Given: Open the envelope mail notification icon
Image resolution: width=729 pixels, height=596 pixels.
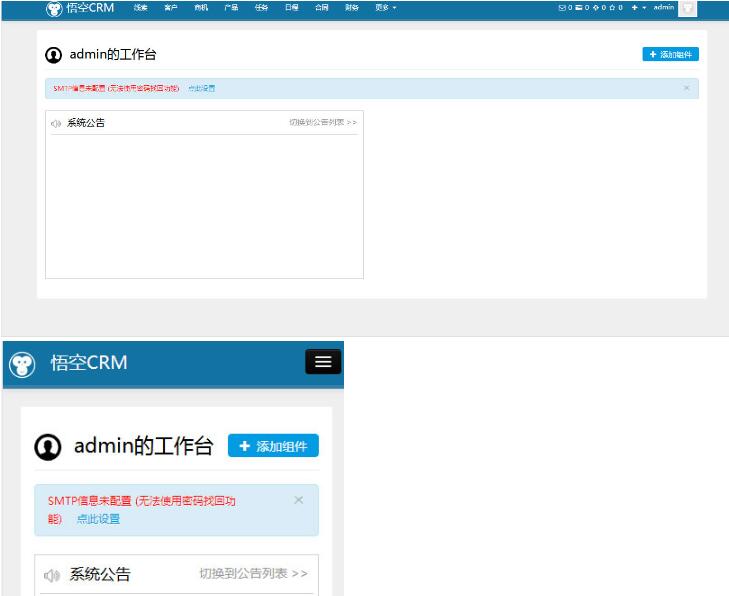Looking at the screenshot, I should [x=562, y=8].
